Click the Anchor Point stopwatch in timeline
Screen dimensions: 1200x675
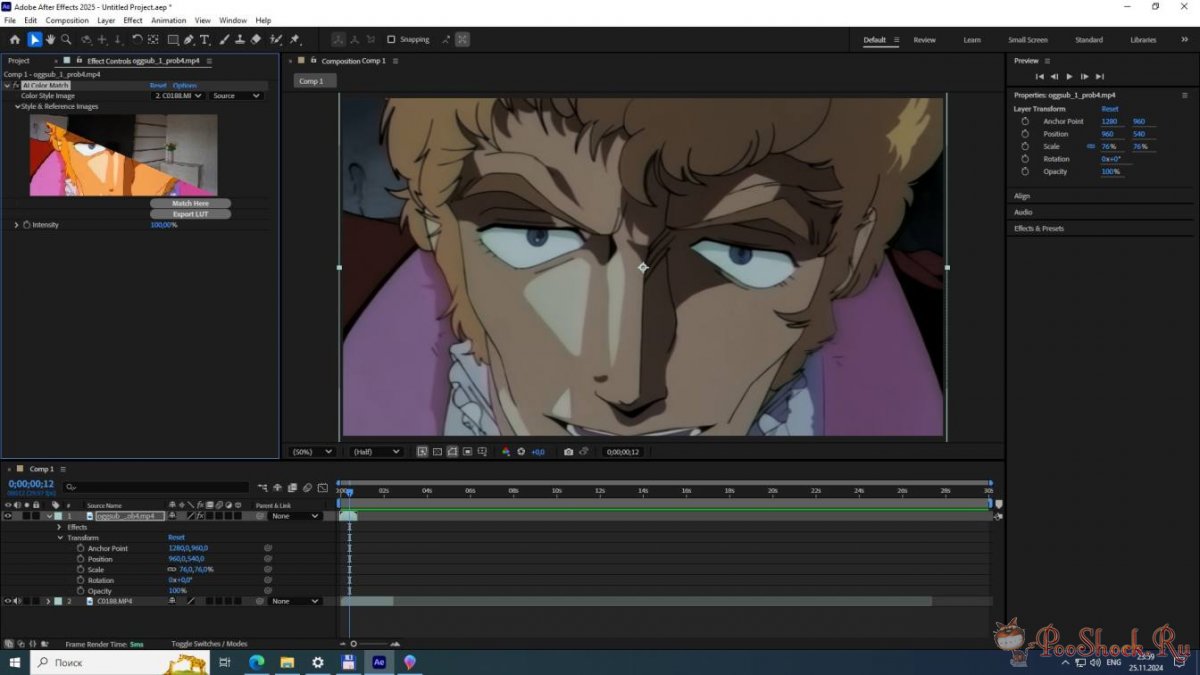pos(81,548)
